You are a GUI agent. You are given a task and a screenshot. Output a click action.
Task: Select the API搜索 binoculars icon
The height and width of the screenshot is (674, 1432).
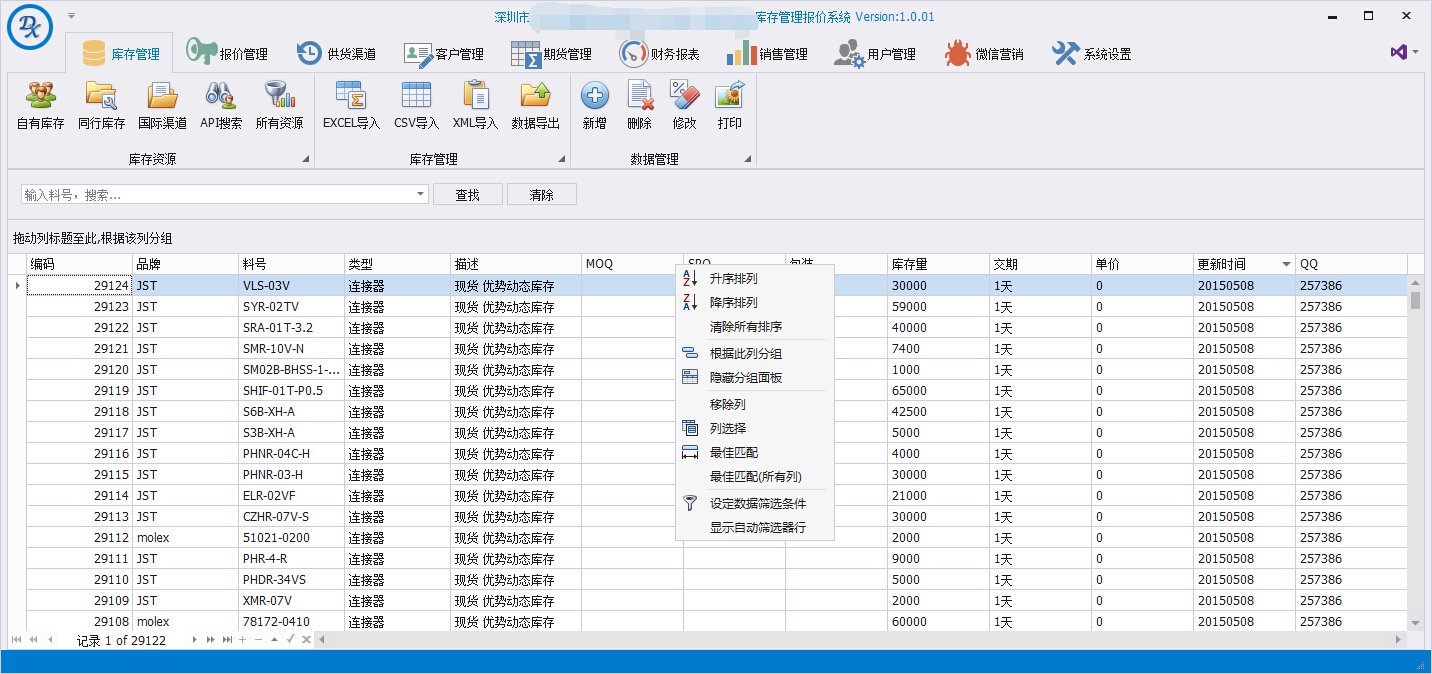click(x=220, y=97)
